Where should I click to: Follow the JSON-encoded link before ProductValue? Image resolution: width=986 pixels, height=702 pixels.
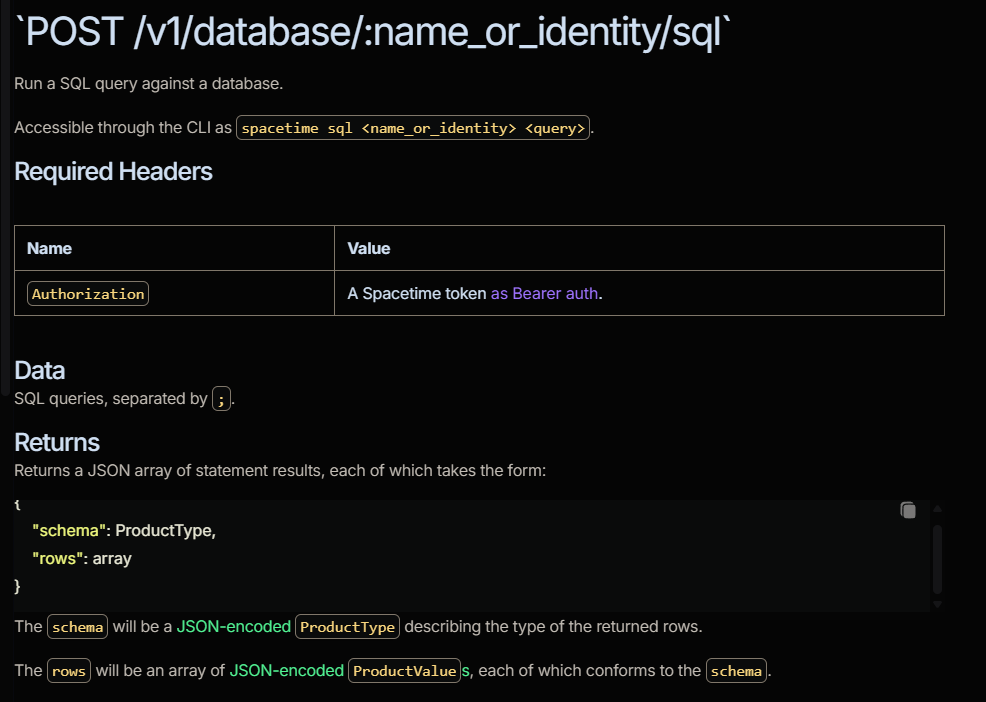pos(286,671)
